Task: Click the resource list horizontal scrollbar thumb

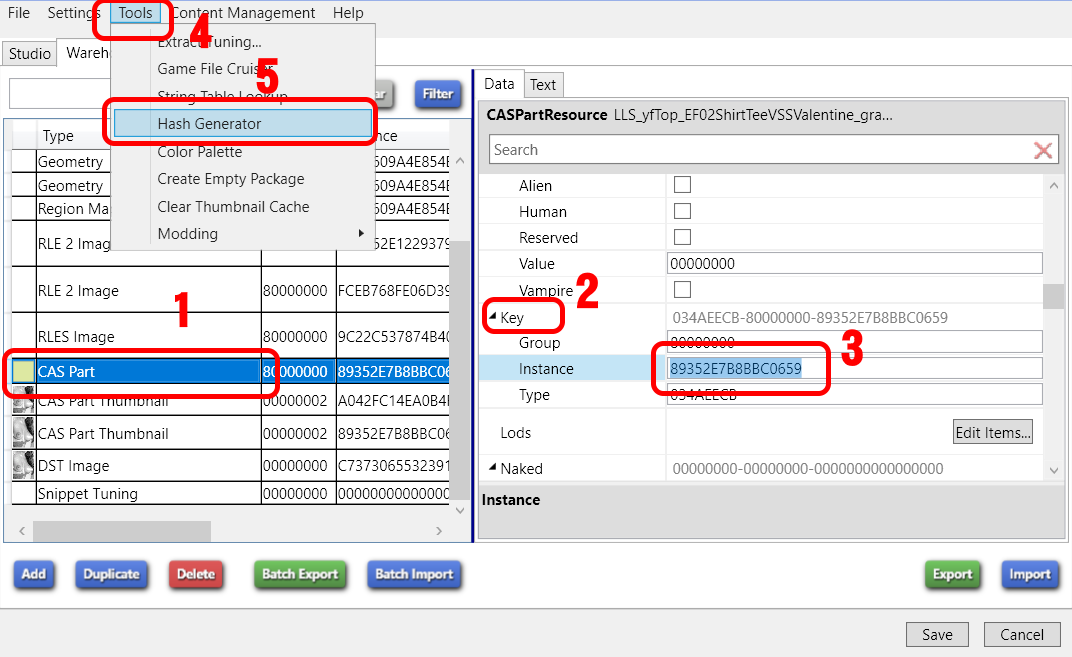Action: click(x=122, y=531)
